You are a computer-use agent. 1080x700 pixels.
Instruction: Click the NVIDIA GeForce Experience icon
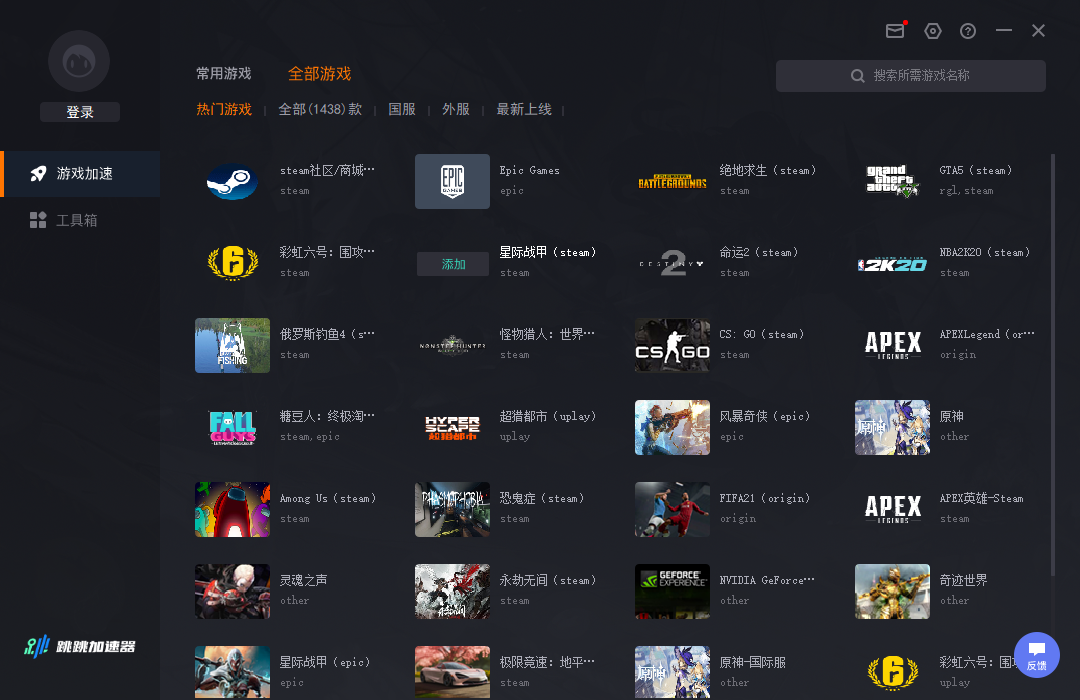(672, 591)
